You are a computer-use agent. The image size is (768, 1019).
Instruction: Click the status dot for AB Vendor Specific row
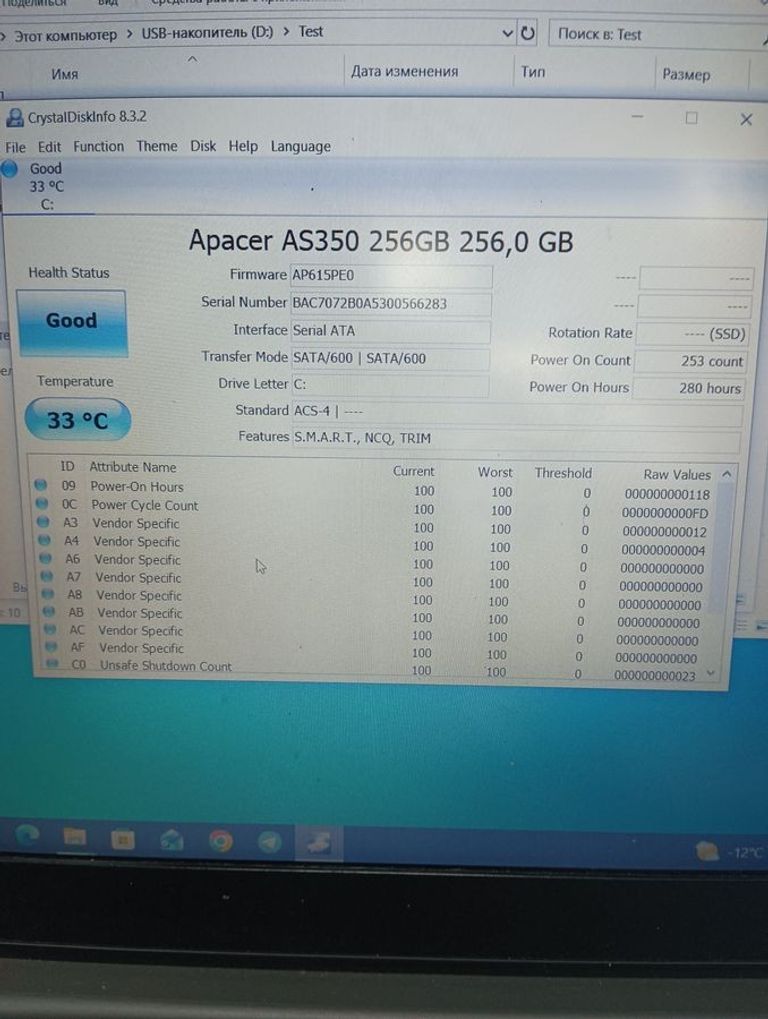pyautogui.click(x=49, y=612)
